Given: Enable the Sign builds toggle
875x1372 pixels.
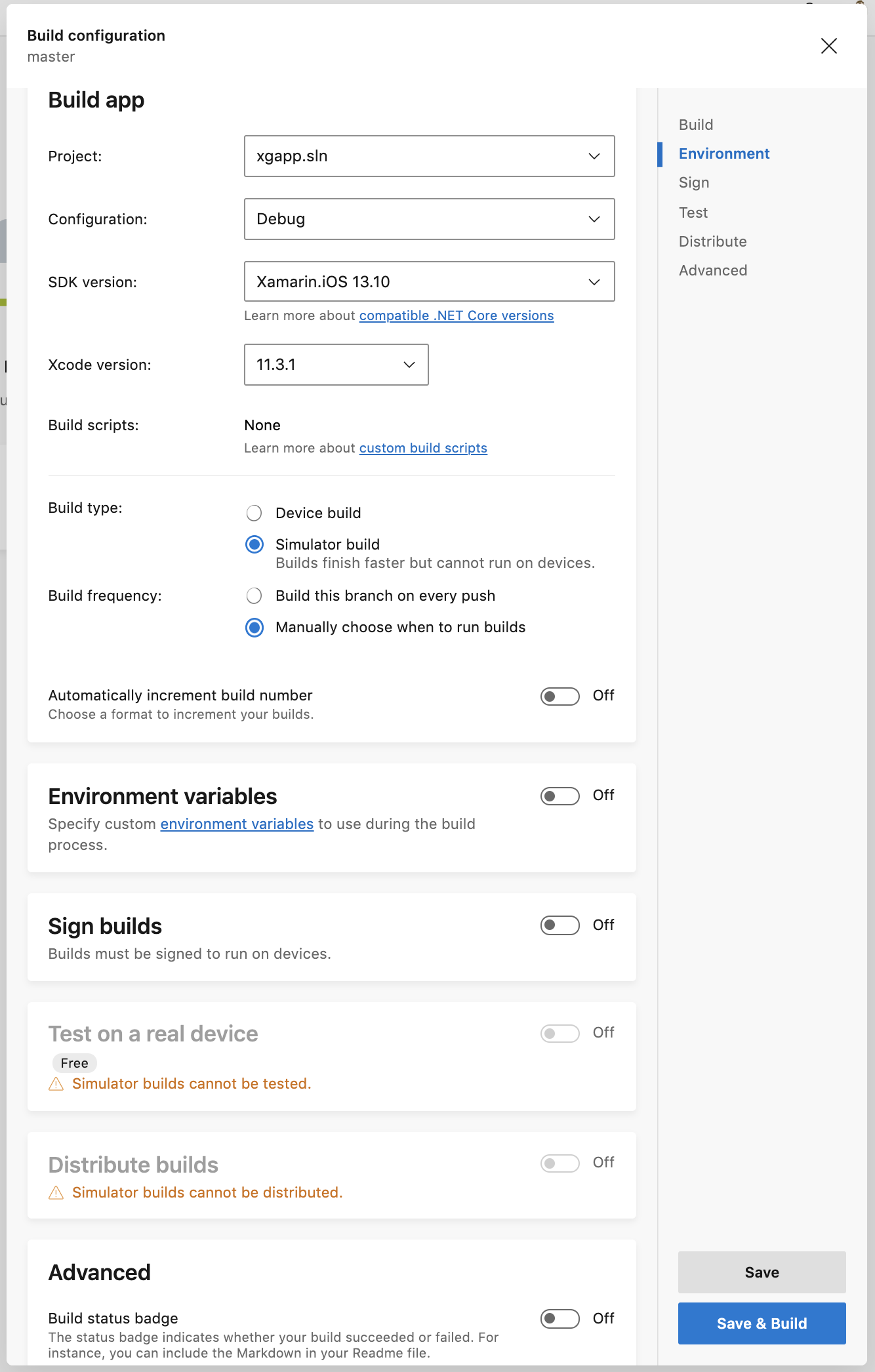Looking at the screenshot, I should tap(560, 925).
